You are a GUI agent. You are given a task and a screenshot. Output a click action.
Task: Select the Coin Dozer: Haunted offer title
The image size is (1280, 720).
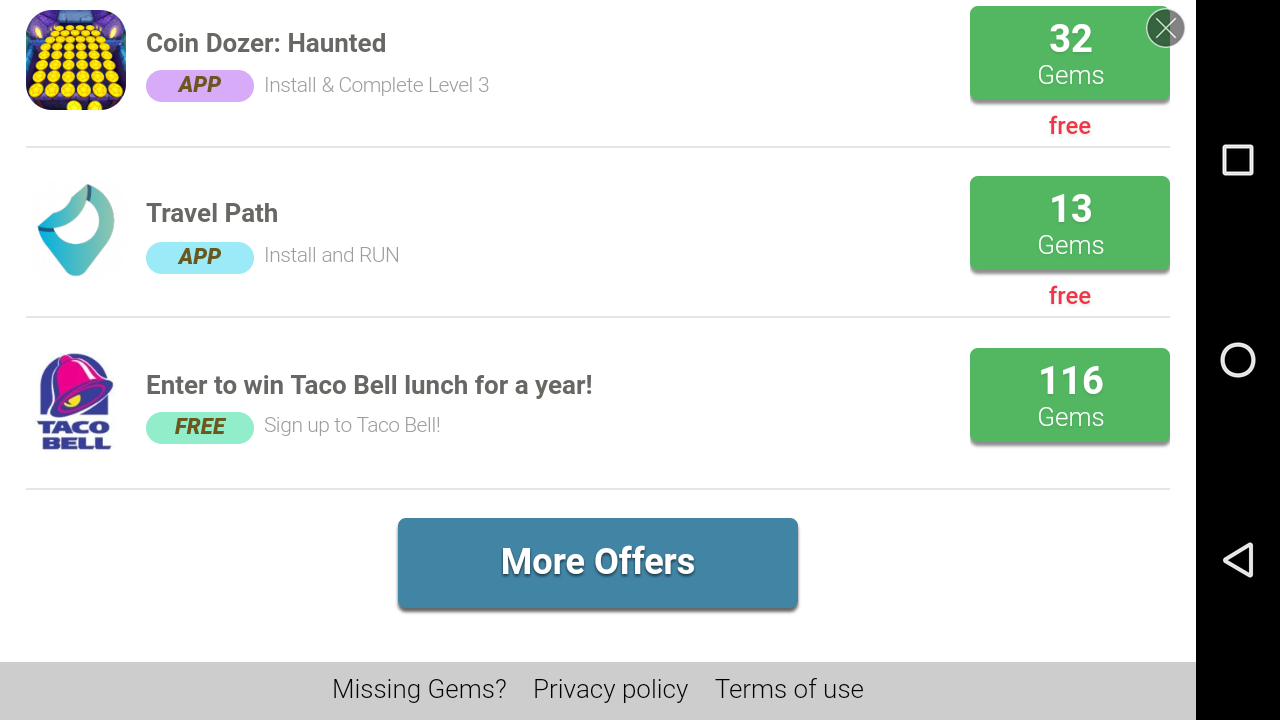point(266,43)
